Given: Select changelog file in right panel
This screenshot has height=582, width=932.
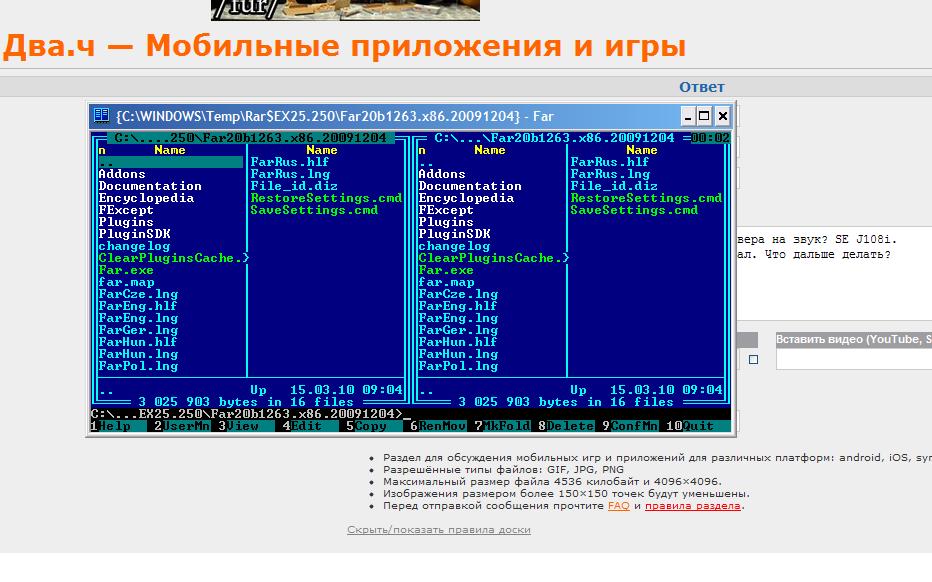Looking at the screenshot, I should pyautogui.click(x=454, y=246).
